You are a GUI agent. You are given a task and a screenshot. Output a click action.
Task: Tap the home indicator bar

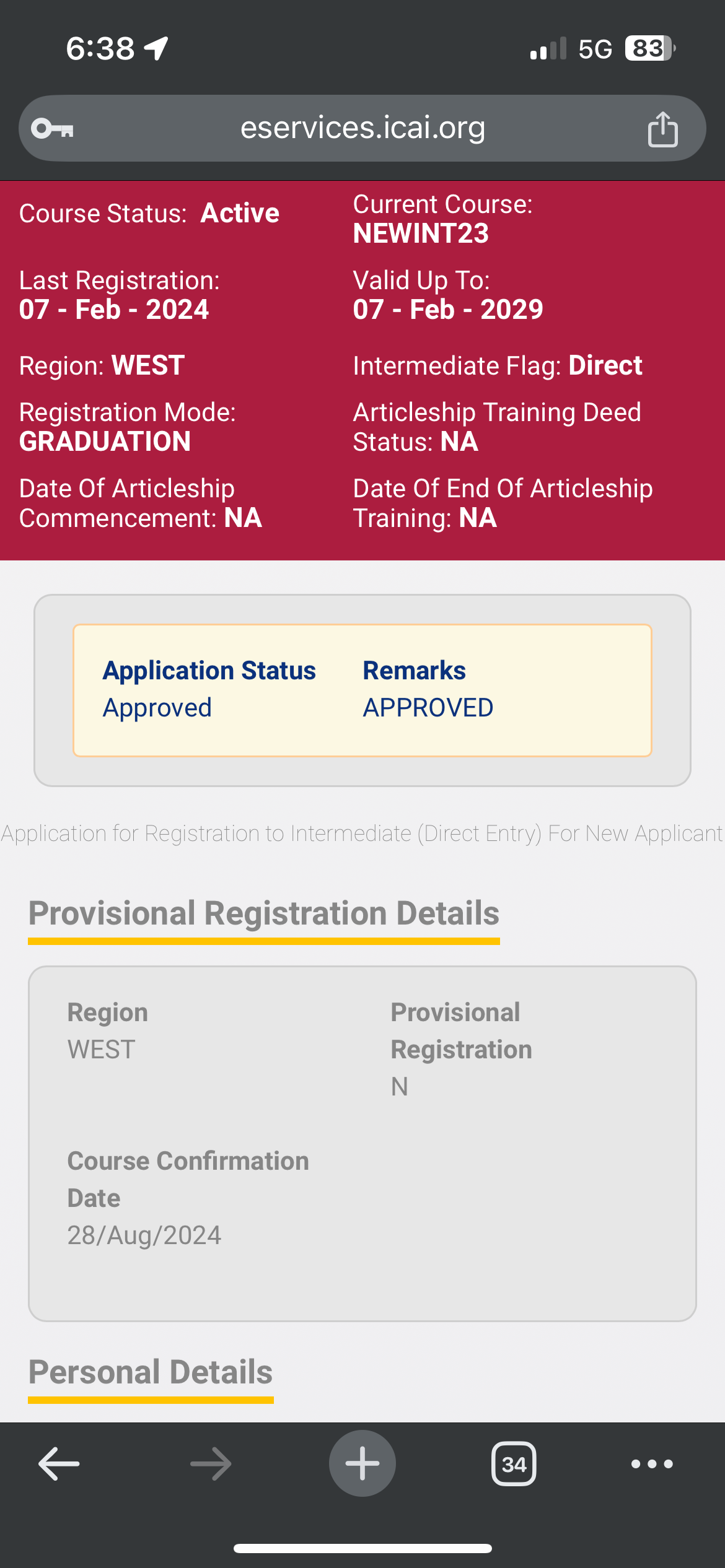362,1548
